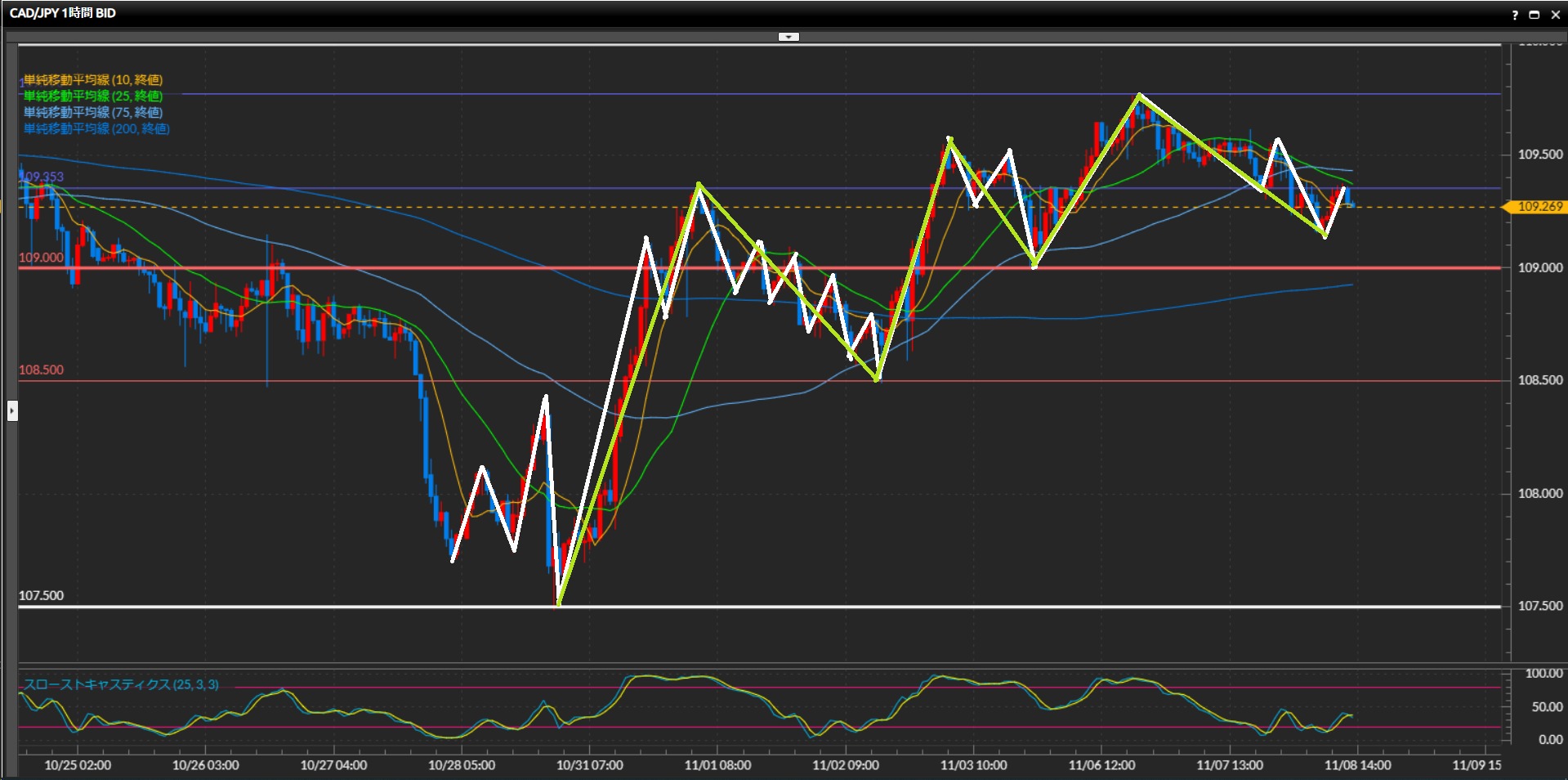The width and height of the screenshot is (1568, 780).
Task: Select the スローストキャスティクス (25, 3, 3) indicator label
Action: [121, 684]
